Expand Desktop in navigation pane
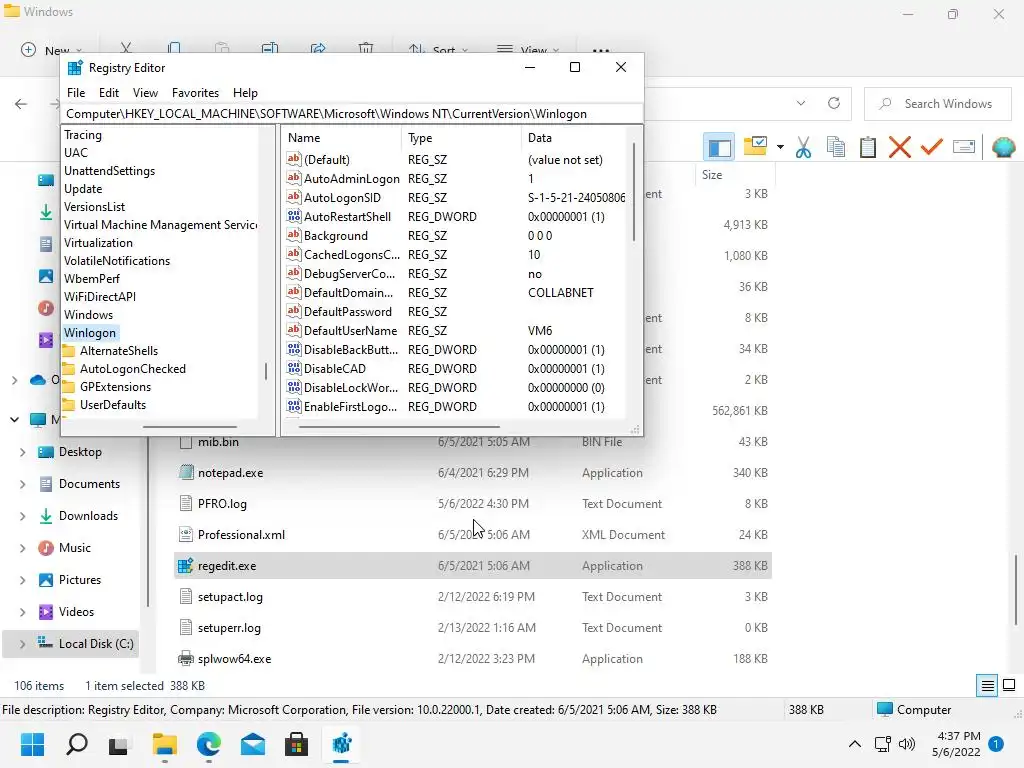The image size is (1024, 768). click(23, 452)
